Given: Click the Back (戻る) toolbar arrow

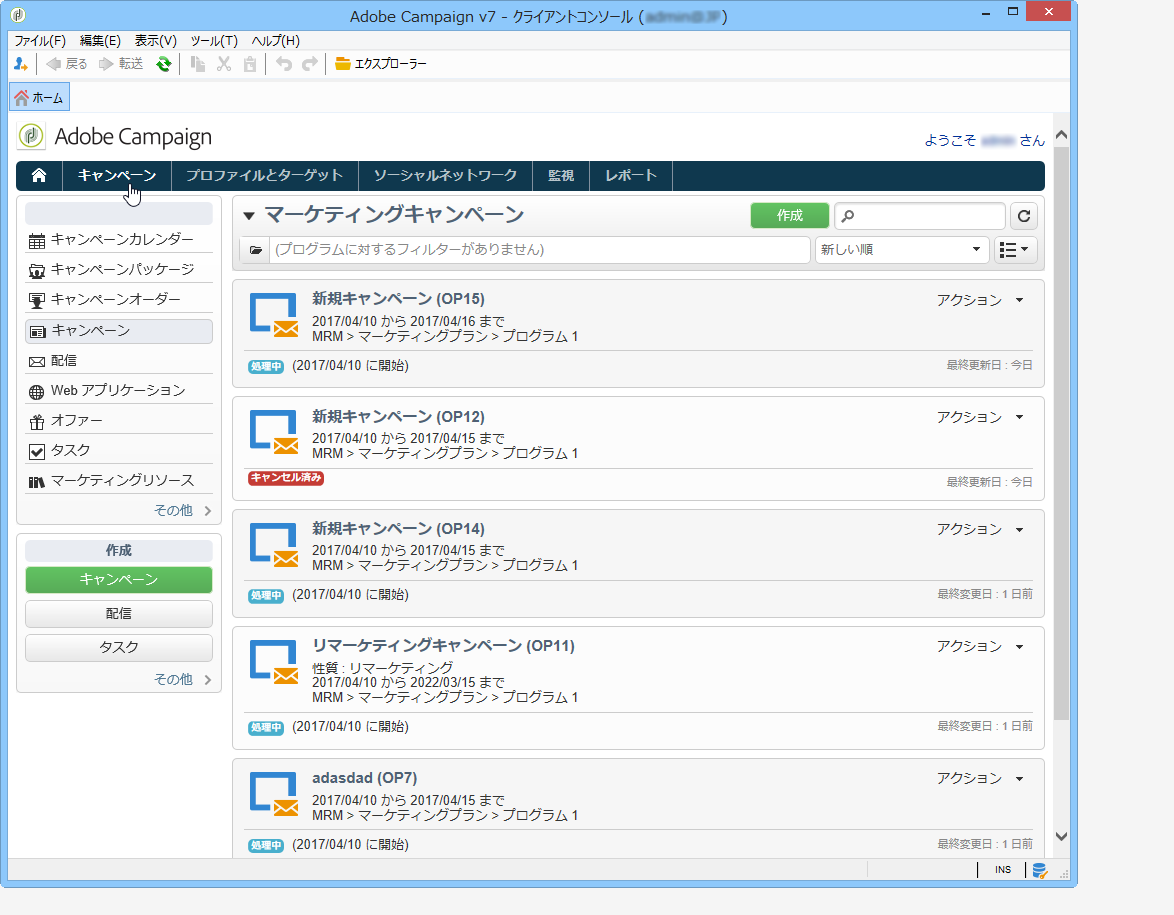Looking at the screenshot, I should (67, 64).
